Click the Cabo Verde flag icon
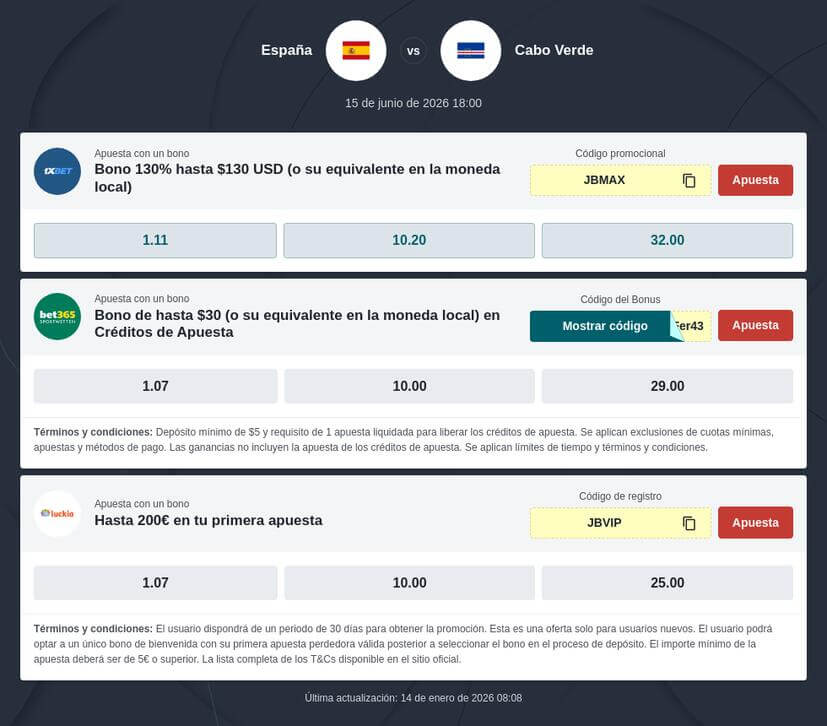 click(470, 50)
